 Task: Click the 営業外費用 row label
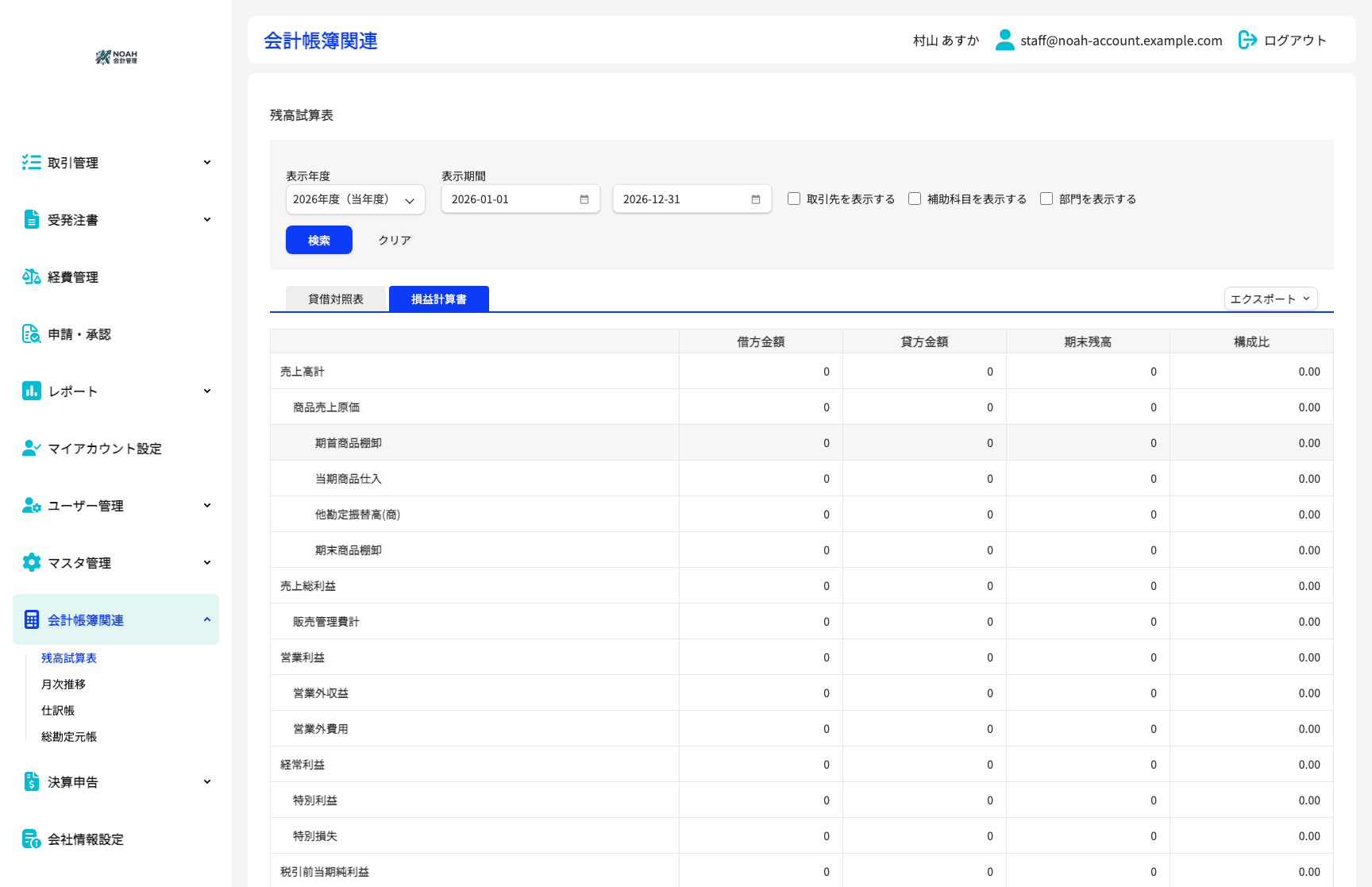coord(321,729)
